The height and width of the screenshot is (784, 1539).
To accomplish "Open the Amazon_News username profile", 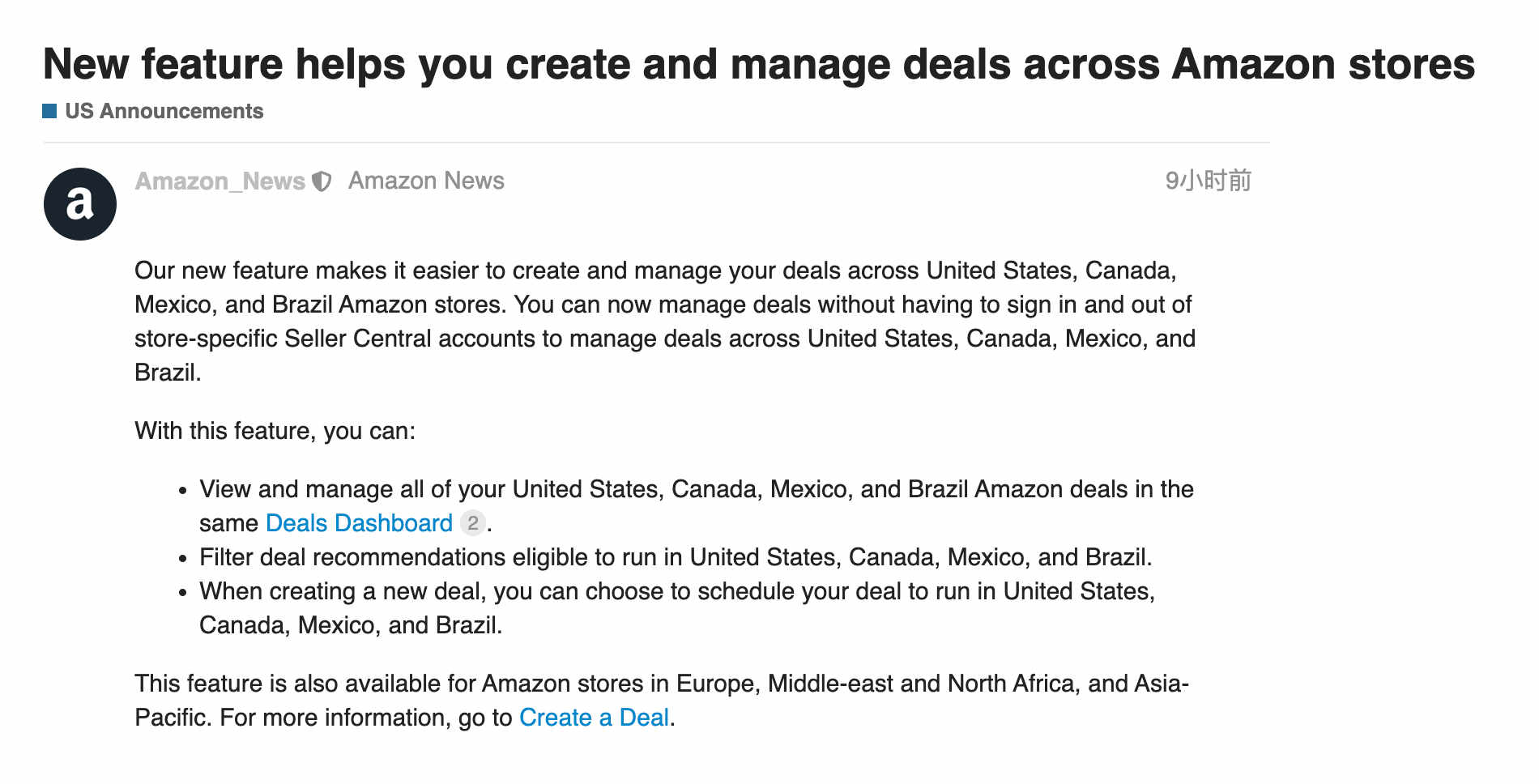I will 220,181.
